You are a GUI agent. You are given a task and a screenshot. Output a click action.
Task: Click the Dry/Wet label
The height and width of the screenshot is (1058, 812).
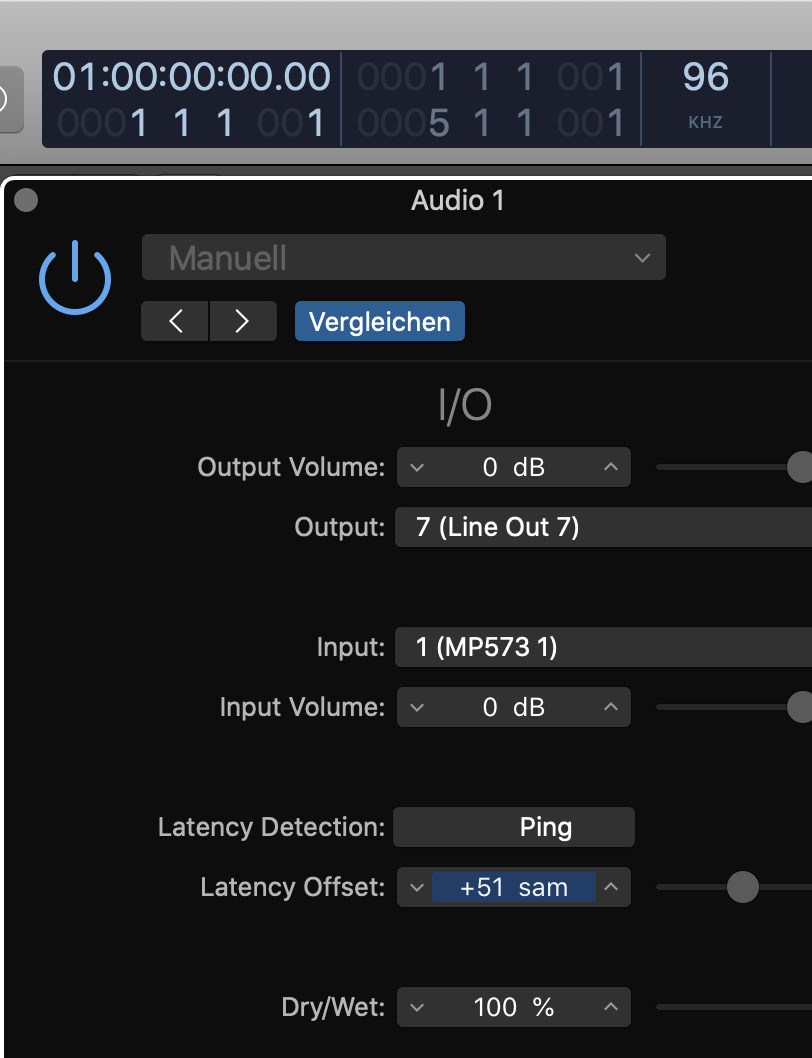tap(333, 1007)
